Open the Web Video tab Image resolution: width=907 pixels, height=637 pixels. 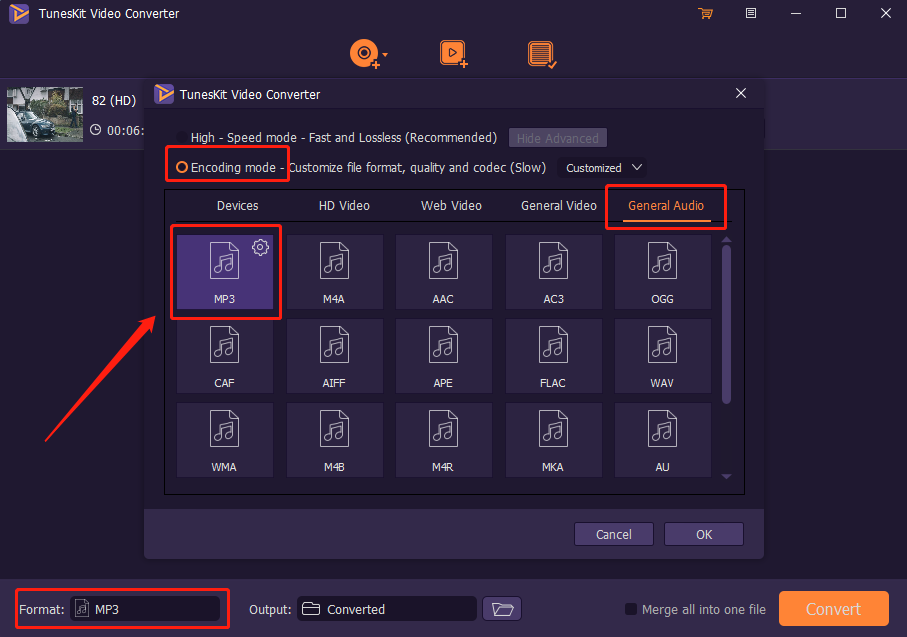(451, 205)
